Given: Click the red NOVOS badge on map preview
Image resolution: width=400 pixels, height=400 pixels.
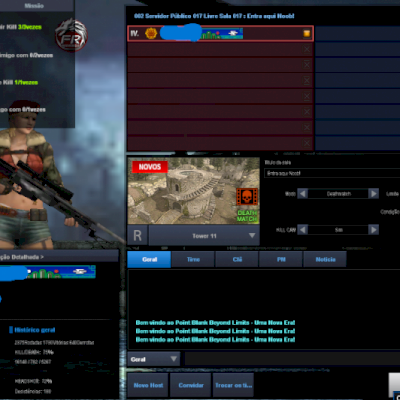Looking at the screenshot, I should (150, 167).
